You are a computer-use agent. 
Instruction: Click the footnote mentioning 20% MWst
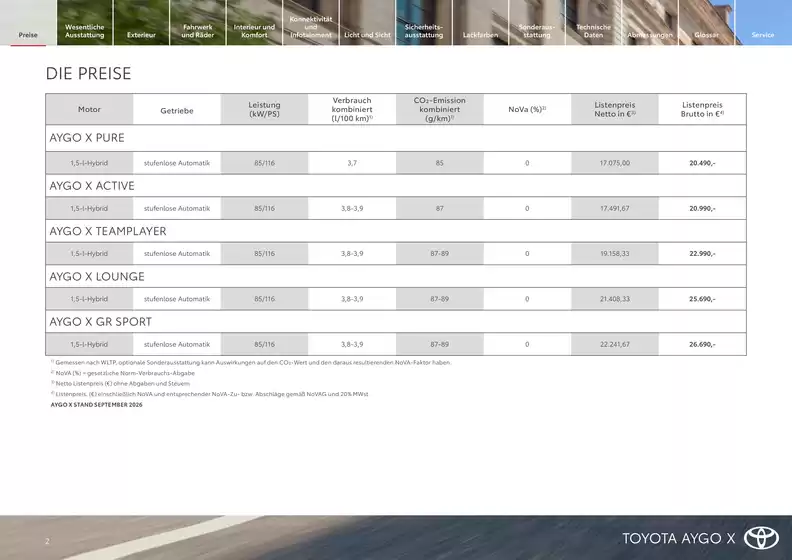[x=209, y=394]
